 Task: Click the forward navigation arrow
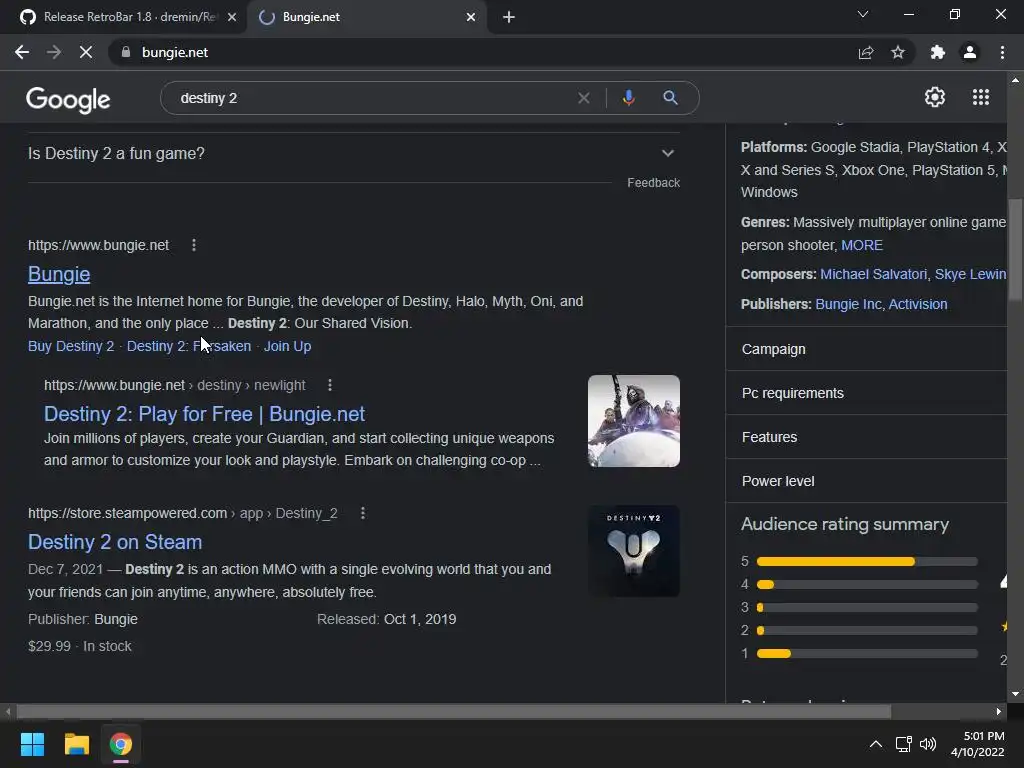point(54,52)
